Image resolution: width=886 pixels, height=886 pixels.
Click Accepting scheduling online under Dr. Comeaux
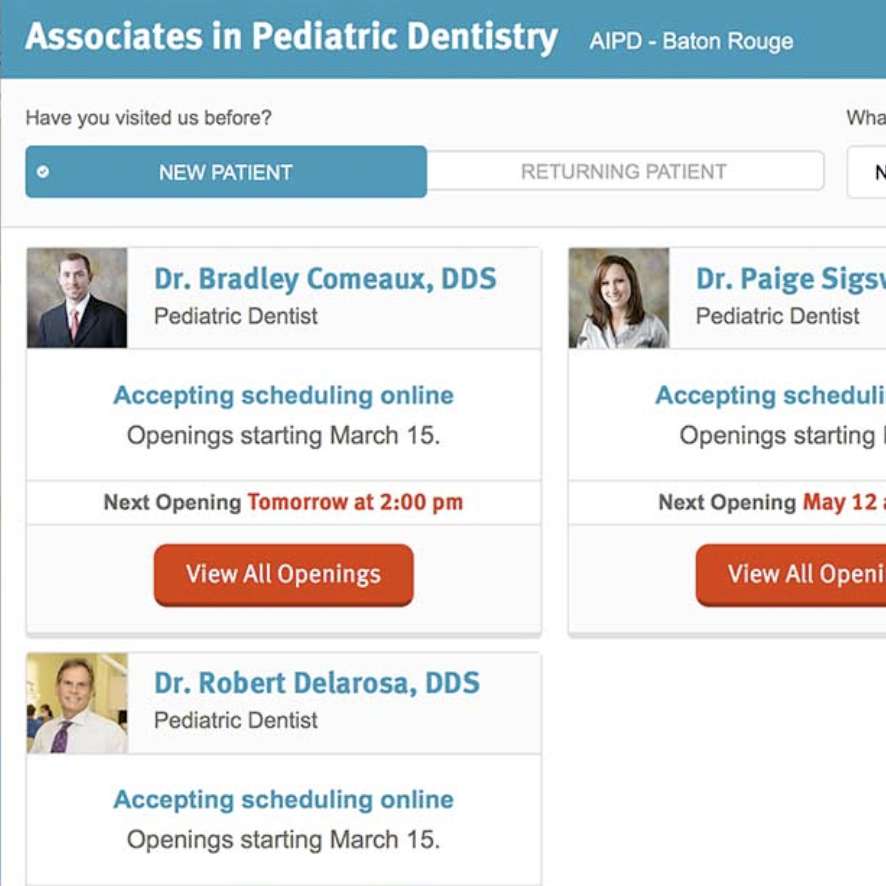[283, 395]
